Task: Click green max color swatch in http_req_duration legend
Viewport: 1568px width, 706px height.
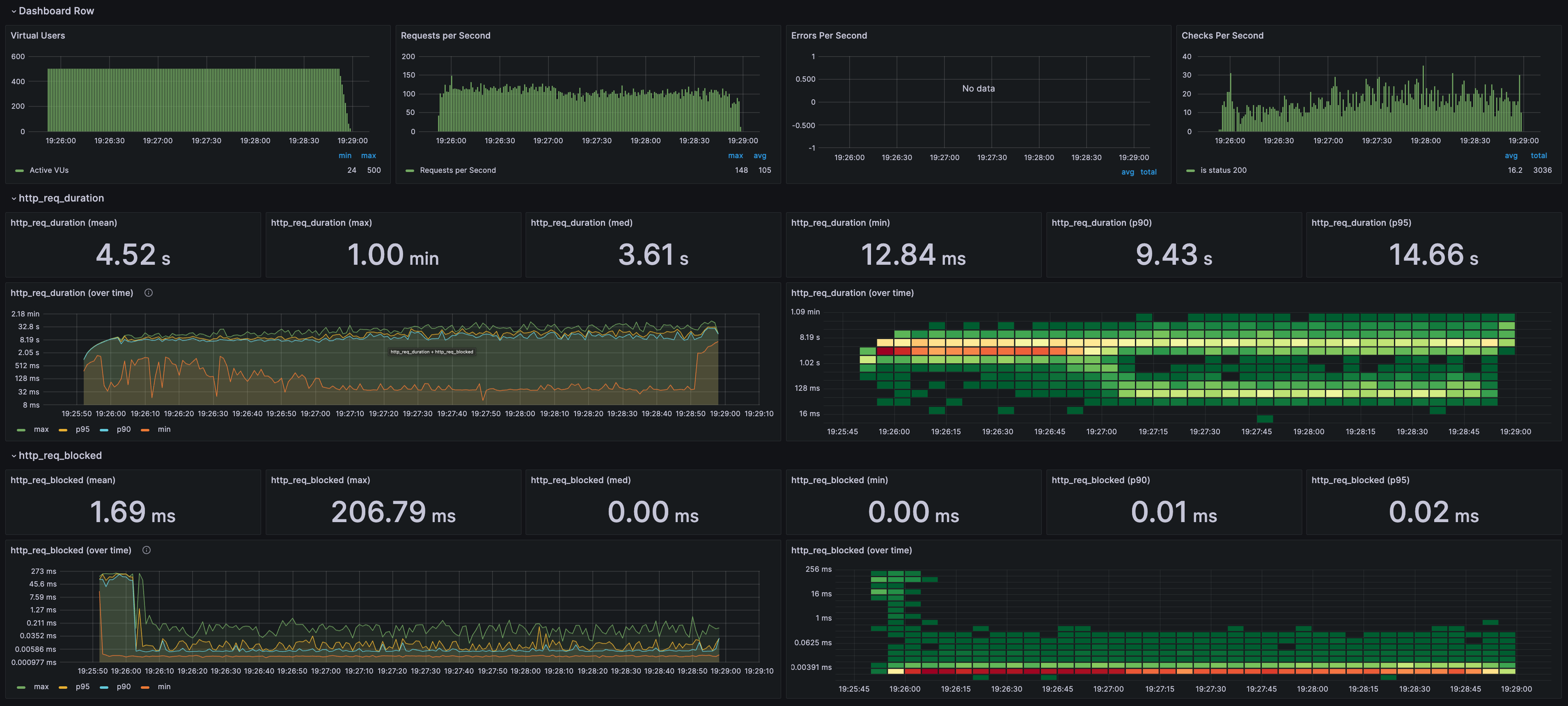Action: pos(21,430)
